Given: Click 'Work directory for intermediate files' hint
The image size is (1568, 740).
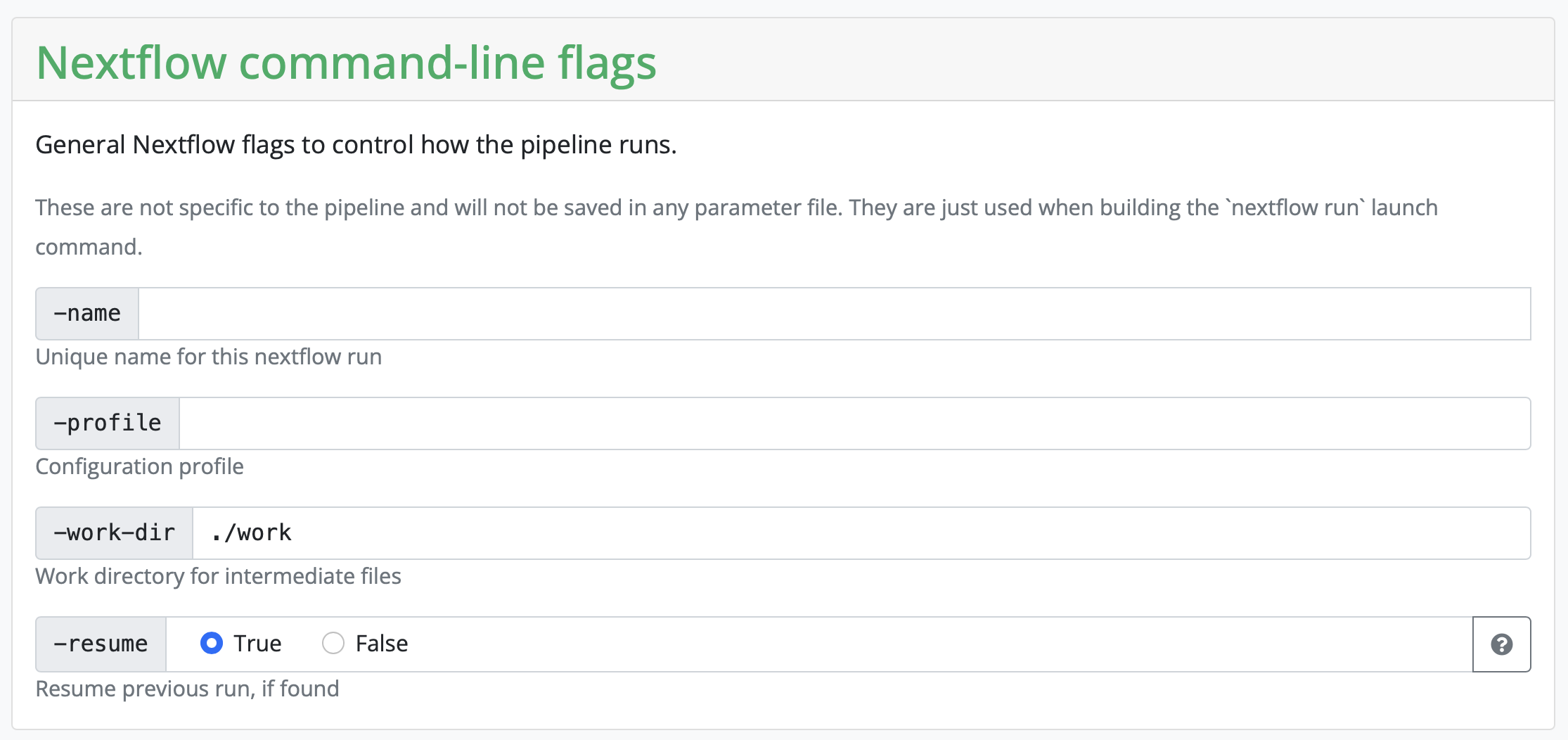Looking at the screenshot, I should click(x=218, y=576).
